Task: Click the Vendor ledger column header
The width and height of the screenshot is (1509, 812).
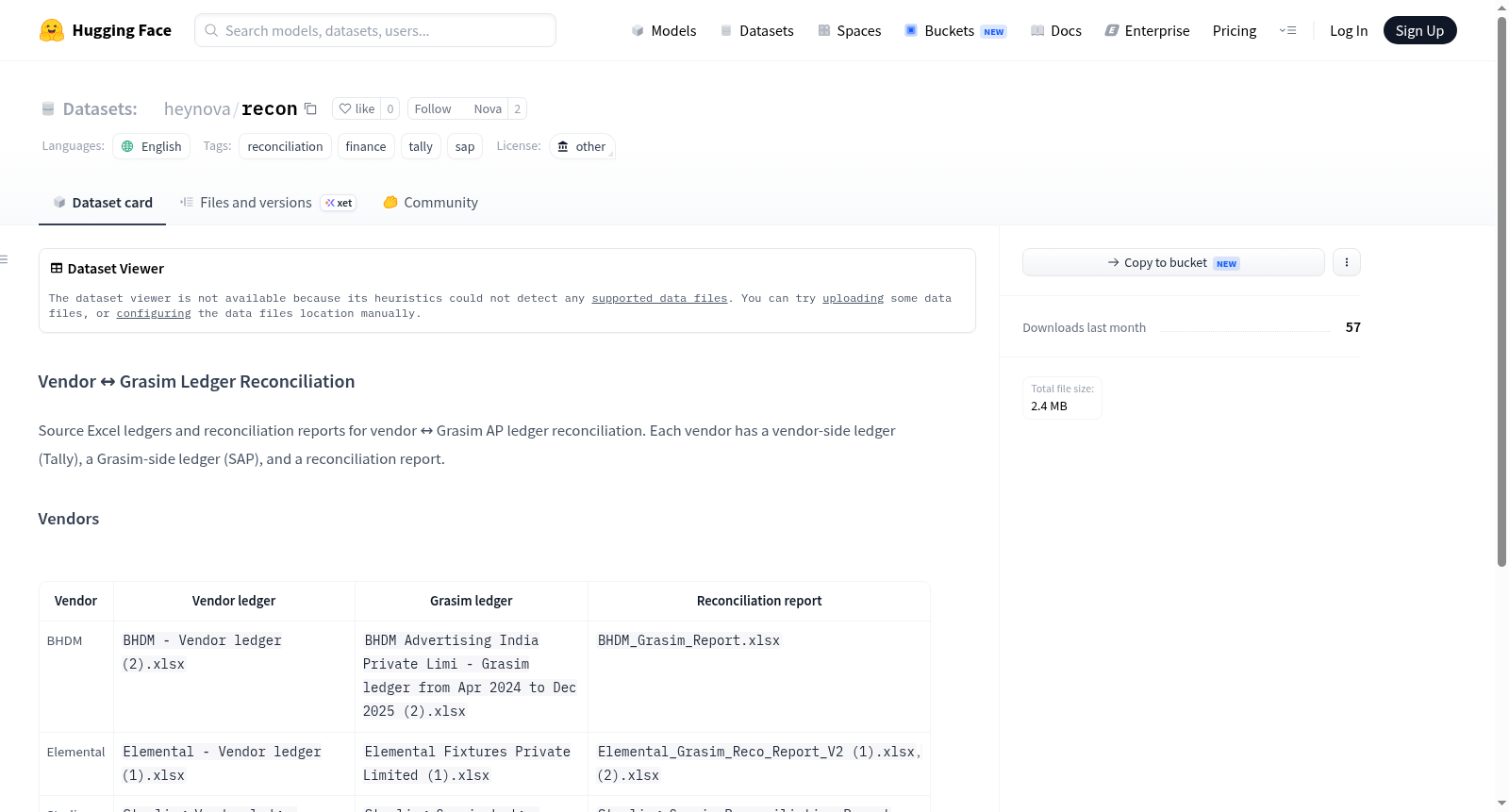Action: click(234, 601)
